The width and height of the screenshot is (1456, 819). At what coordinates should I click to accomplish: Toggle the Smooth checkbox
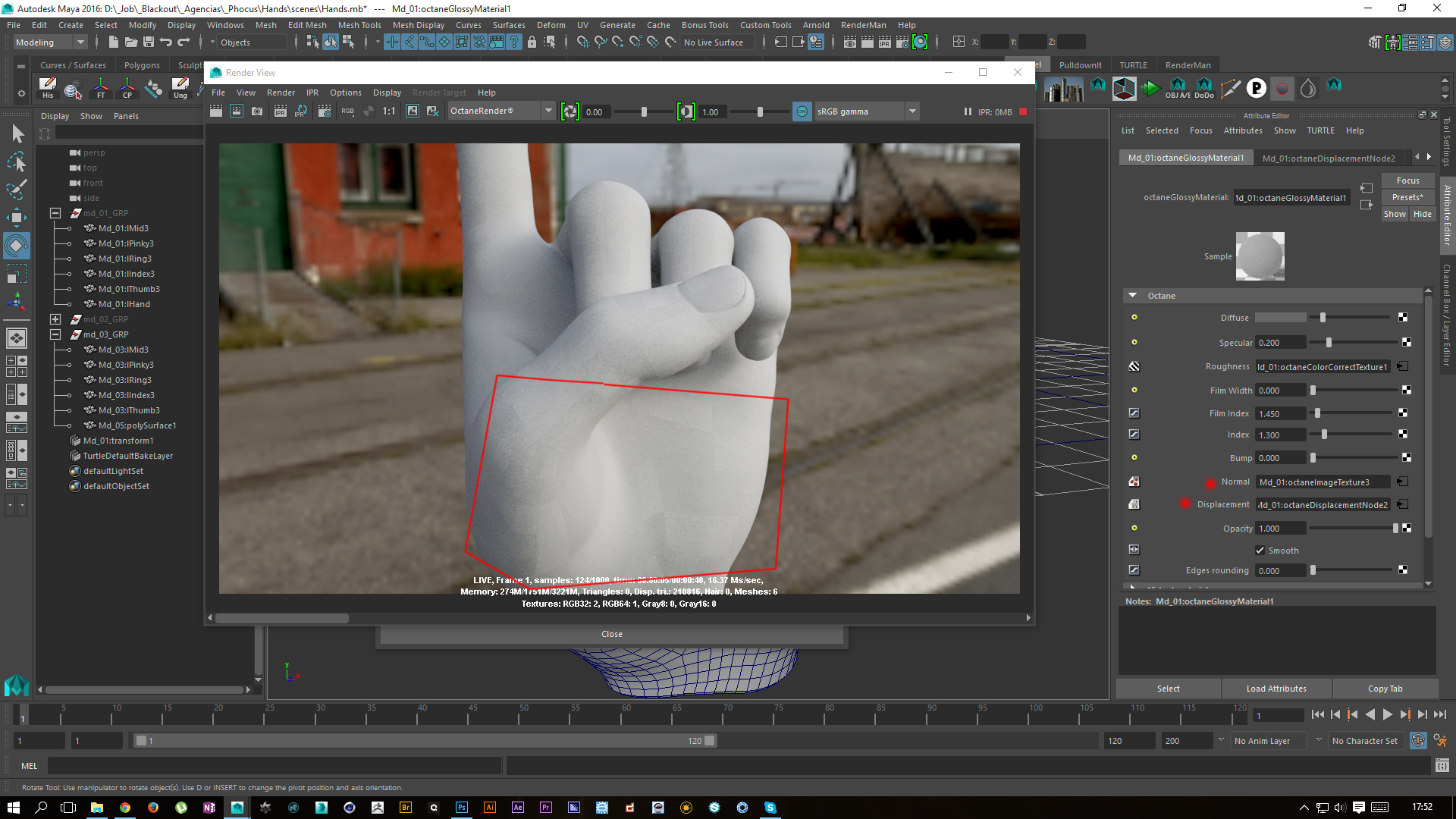(x=1260, y=551)
